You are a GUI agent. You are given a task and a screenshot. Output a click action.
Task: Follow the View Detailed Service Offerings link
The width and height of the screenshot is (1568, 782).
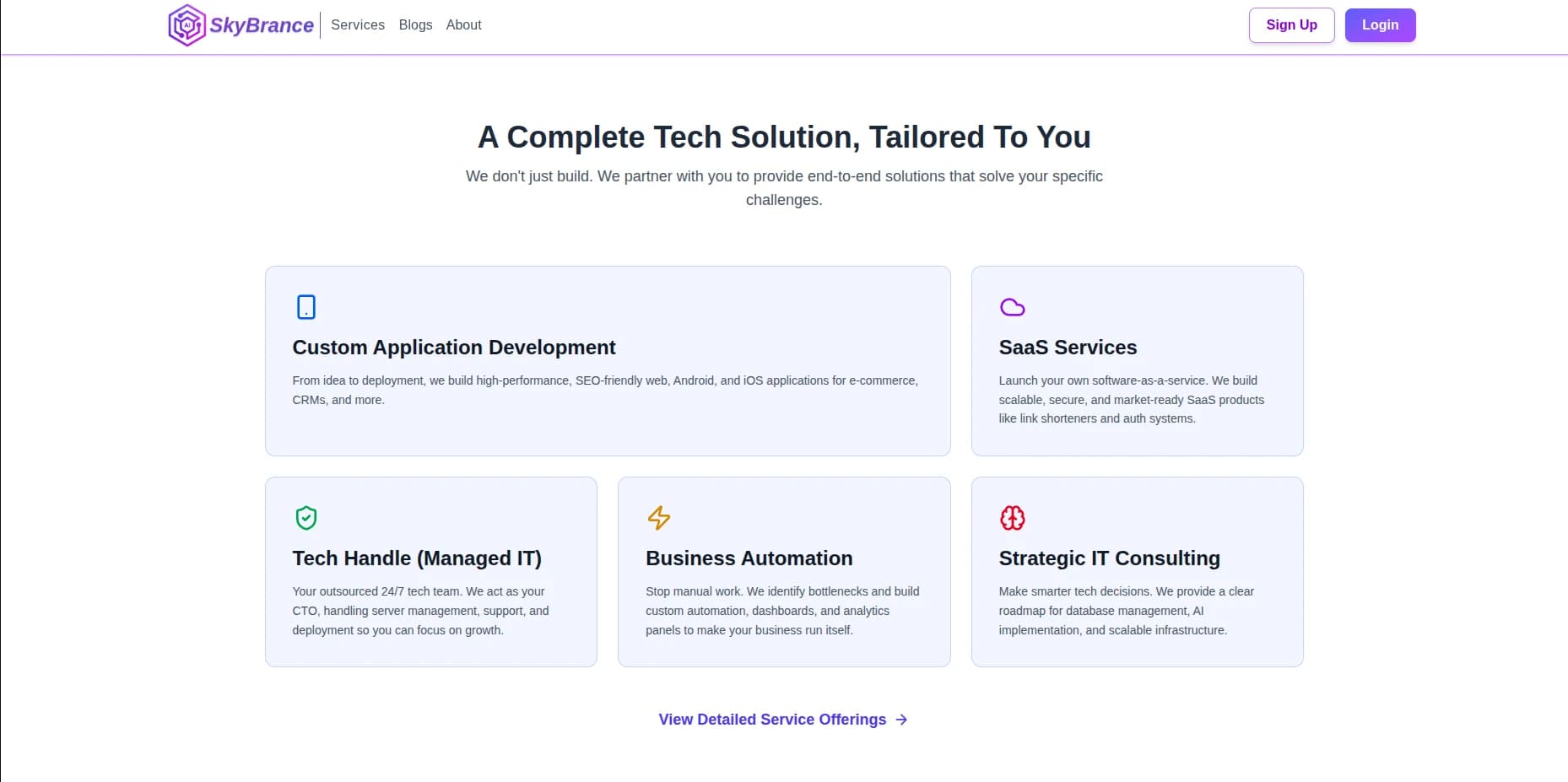(x=771, y=720)
